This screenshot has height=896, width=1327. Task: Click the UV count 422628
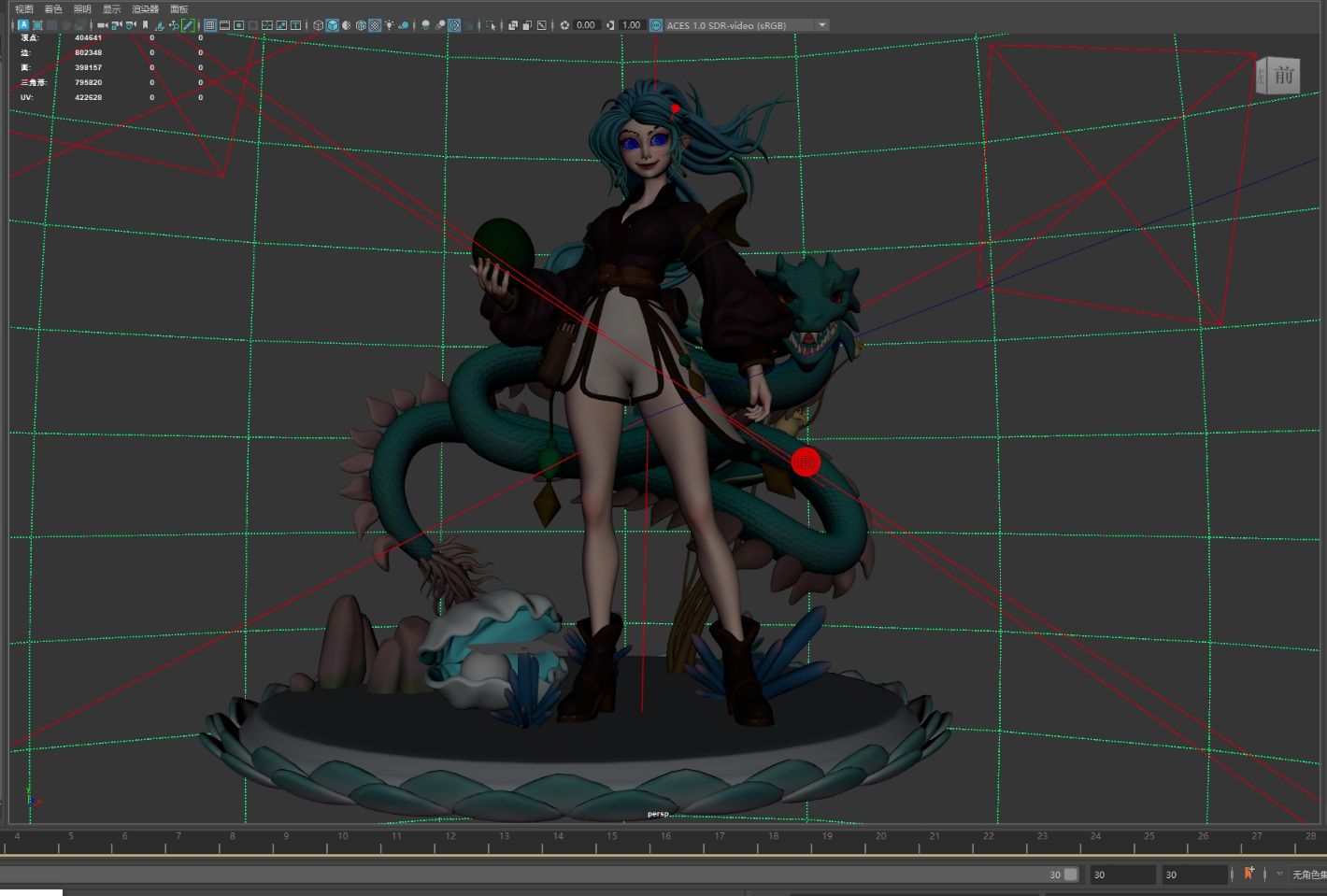point(88,97)
